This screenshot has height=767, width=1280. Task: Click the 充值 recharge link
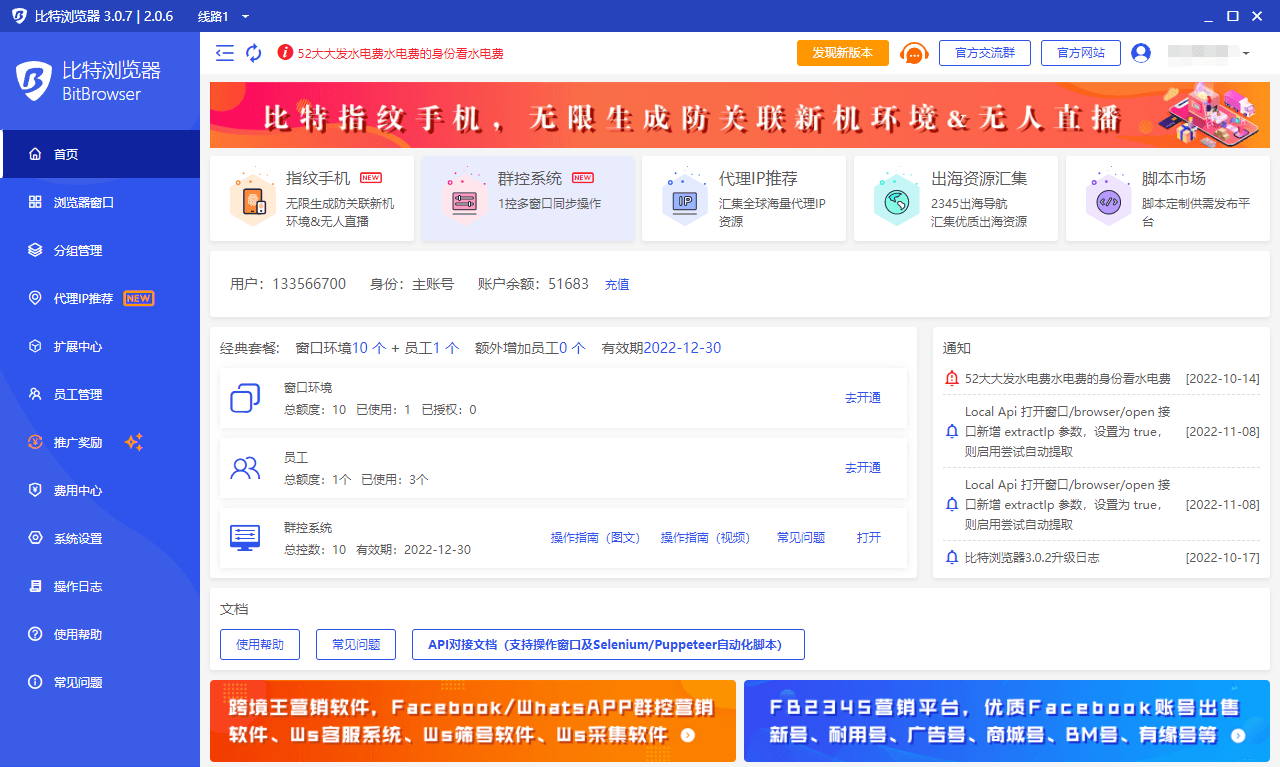[x=617, y=285]
